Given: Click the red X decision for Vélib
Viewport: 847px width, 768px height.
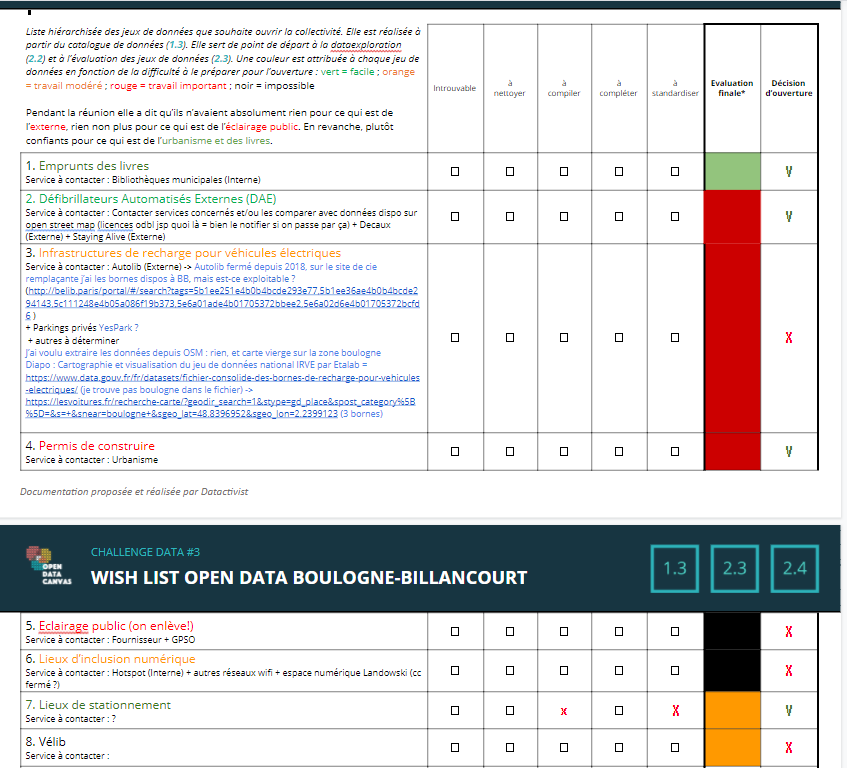Looking at the screenshot, I should 789,747.
